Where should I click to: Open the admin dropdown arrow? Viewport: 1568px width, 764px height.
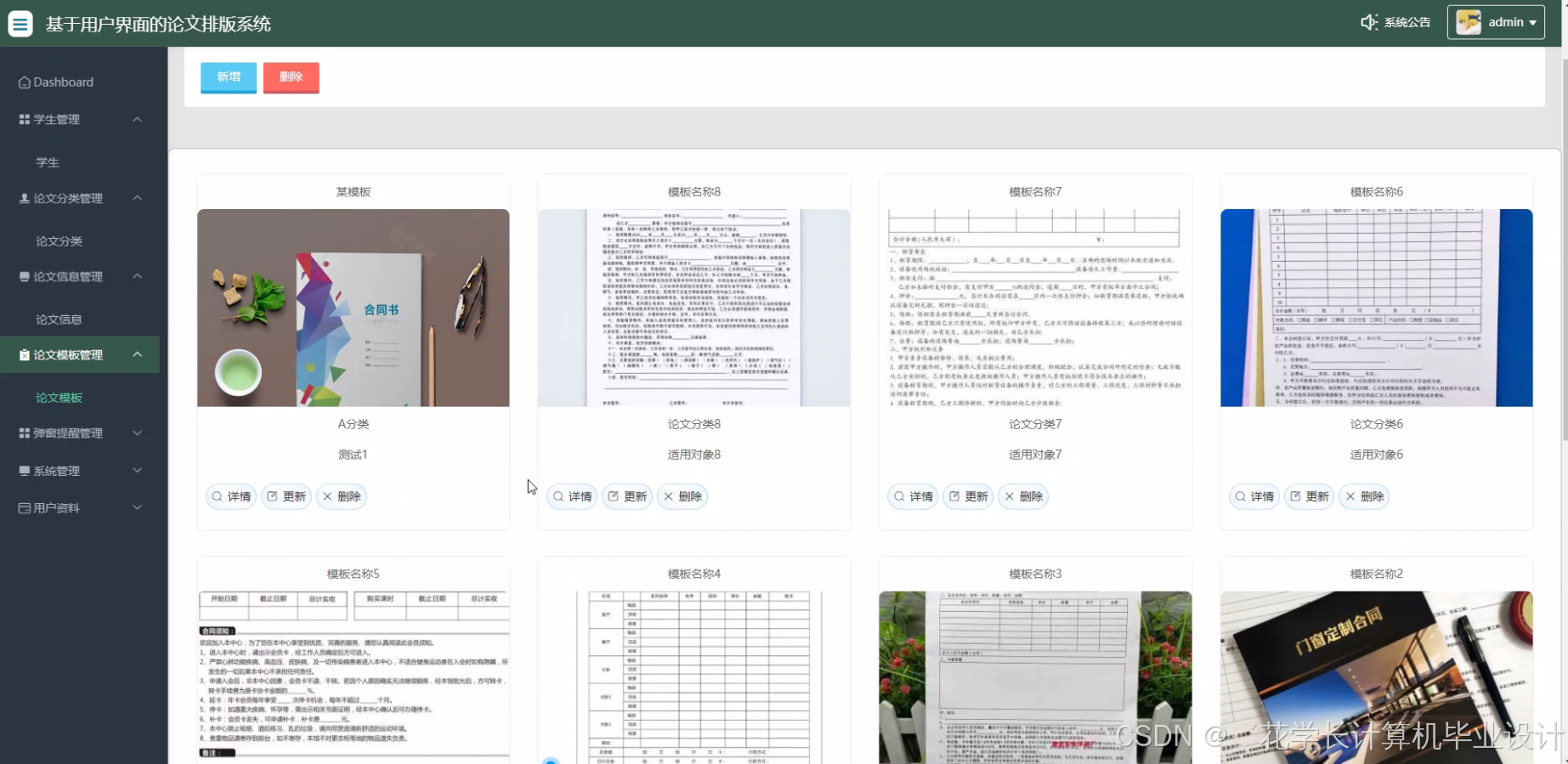click(1533, 23)
